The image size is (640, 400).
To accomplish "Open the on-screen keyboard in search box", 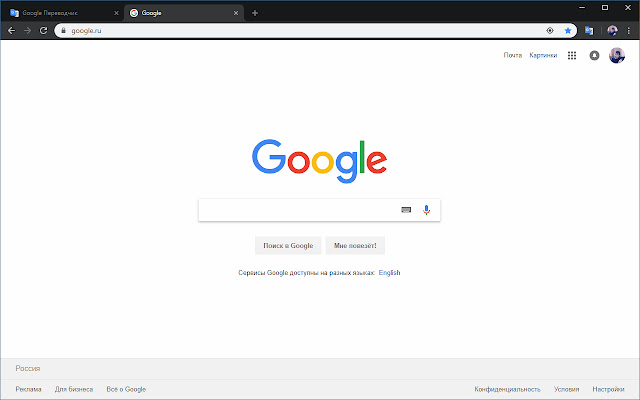I will (406, 210).
